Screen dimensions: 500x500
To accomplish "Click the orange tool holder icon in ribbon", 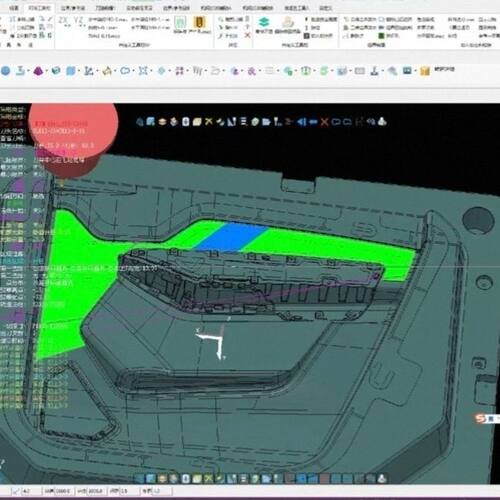I will pos(199,22).
